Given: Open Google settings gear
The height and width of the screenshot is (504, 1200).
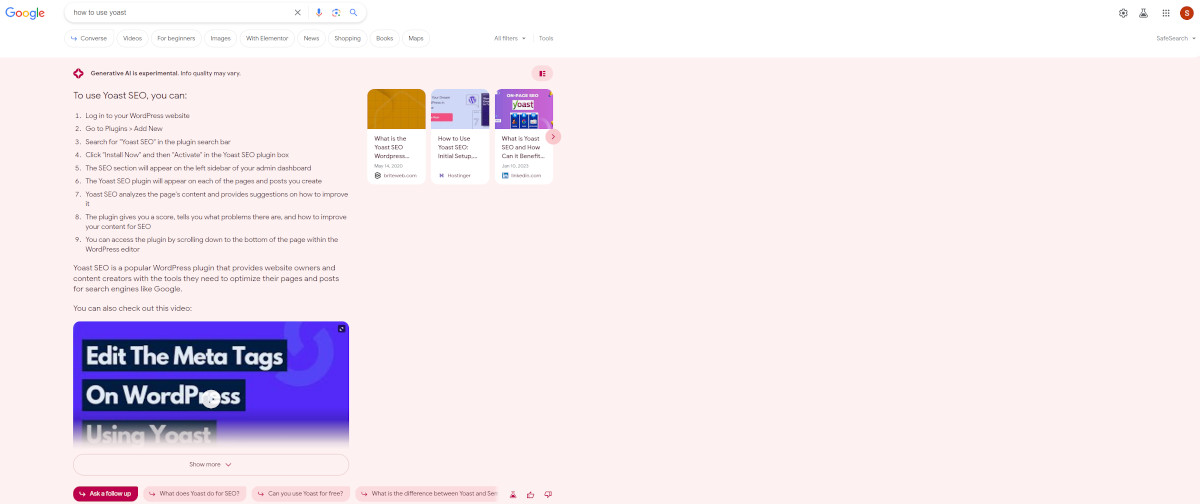Looking at the screenshot, I should pyautogui.click(x=1123, y=13).
